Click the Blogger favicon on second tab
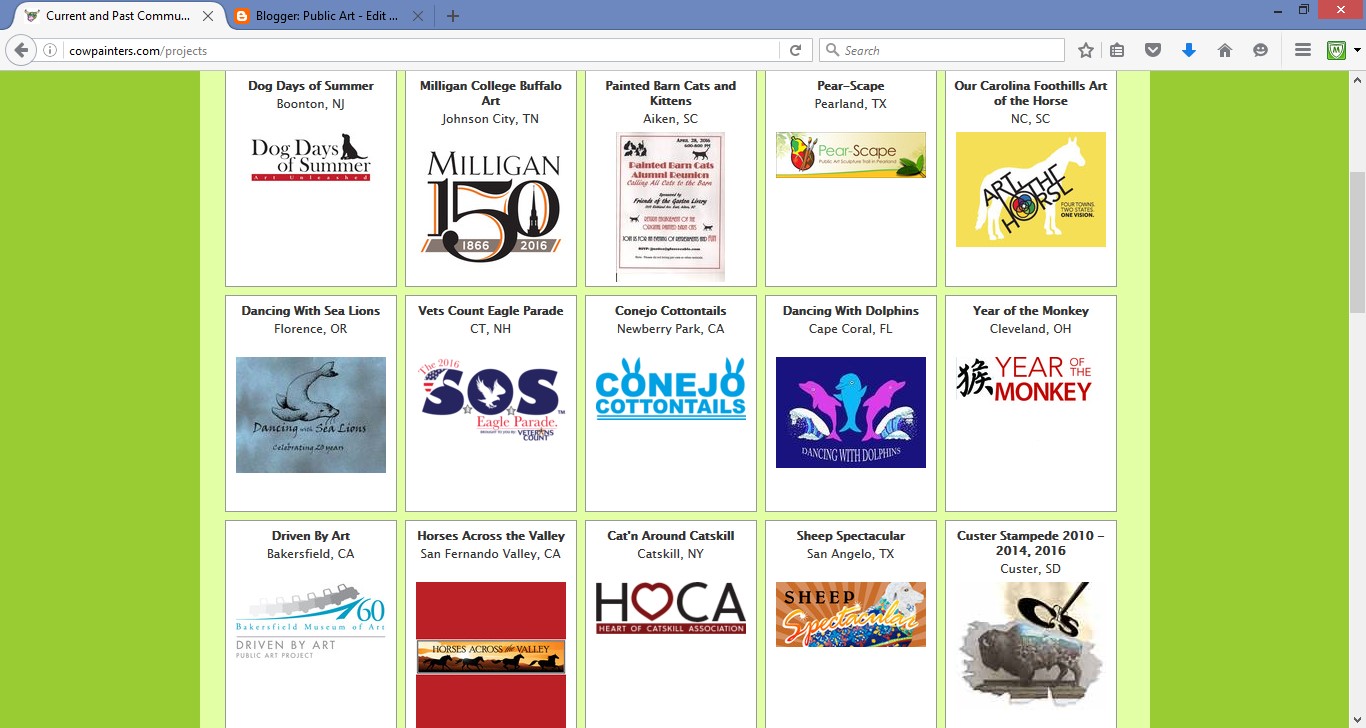1366x728 pixels. 242,16
